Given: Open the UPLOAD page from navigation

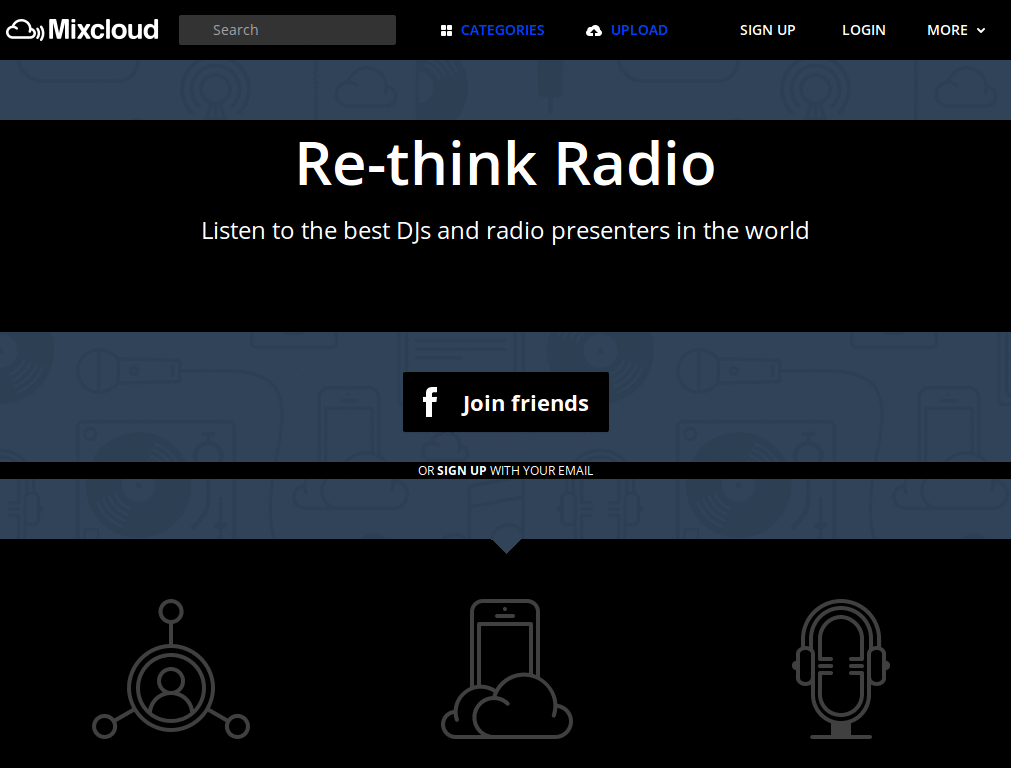Looking at the screenshot, I should pyautogui.click(x=640, y=30).
